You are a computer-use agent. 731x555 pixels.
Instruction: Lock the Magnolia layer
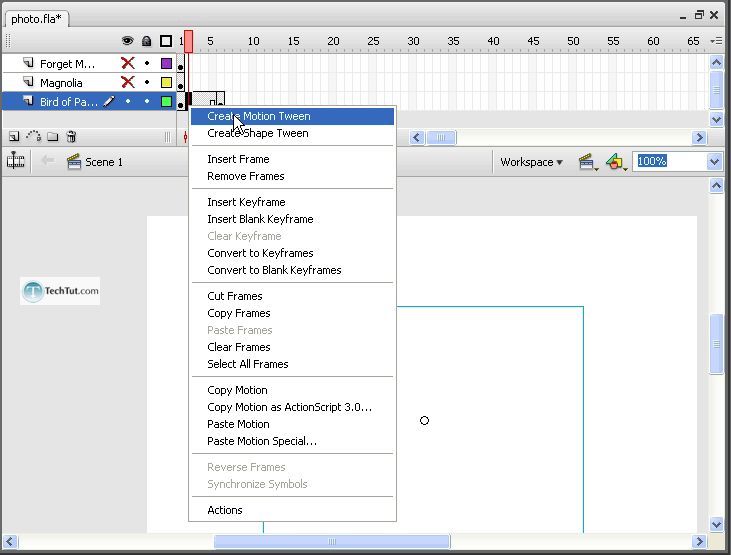click(147, 82)
